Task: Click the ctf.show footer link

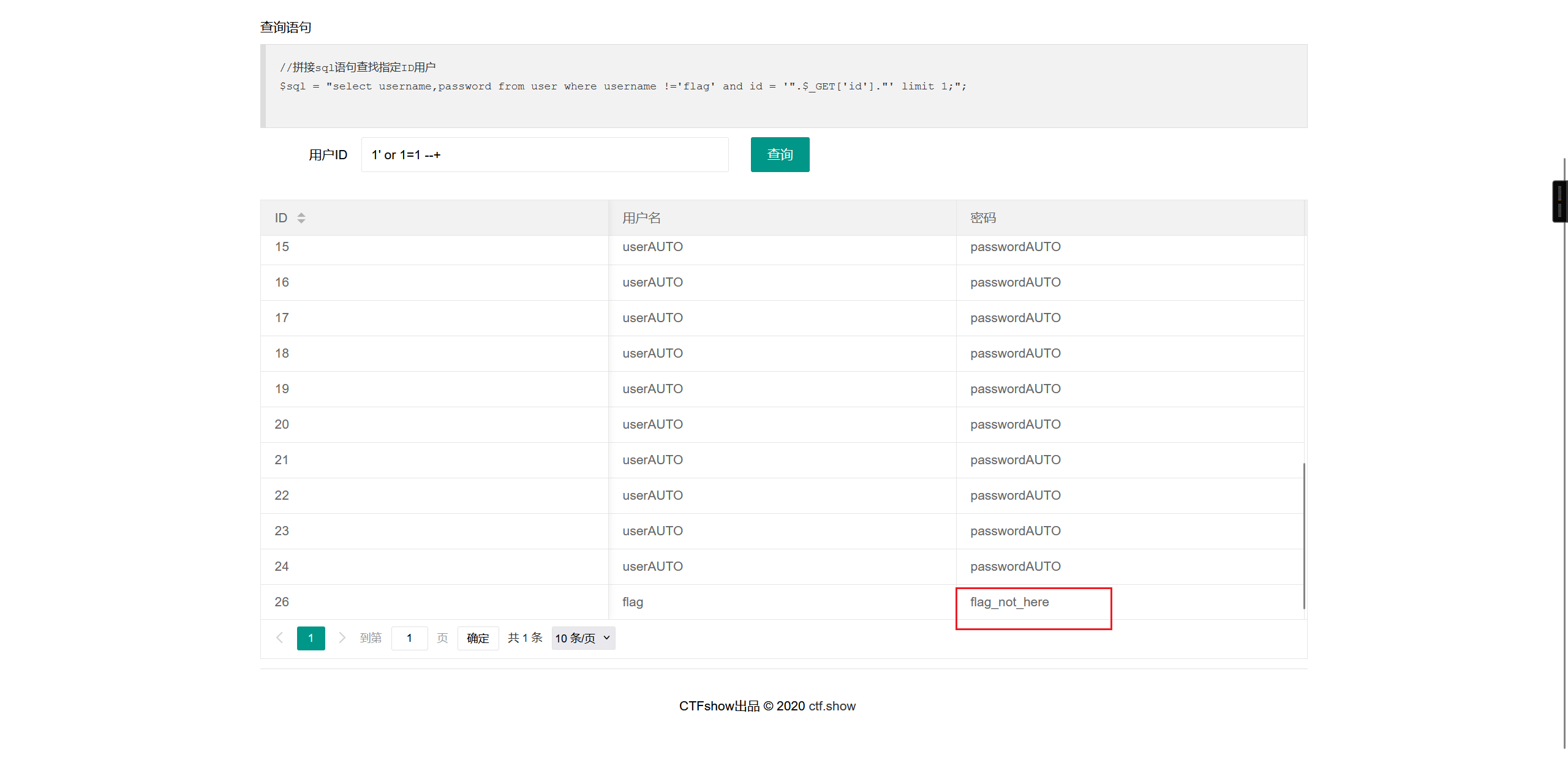Action: click(831, 706)
